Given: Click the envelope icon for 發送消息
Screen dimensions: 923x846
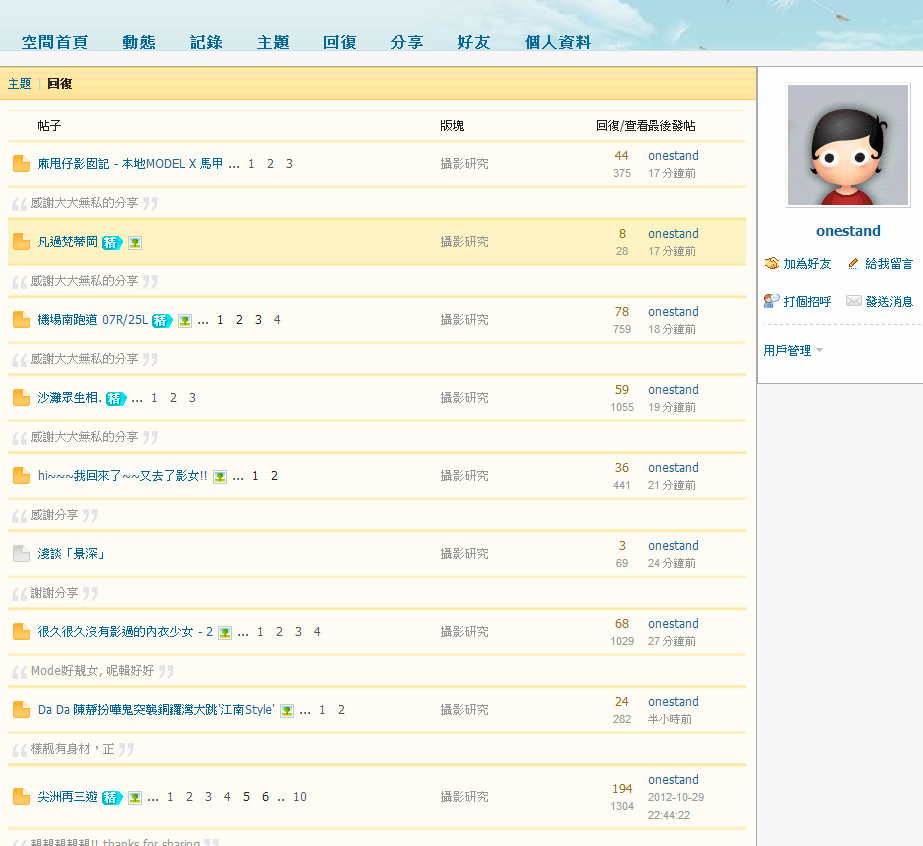Looking at the screenshot, I should (853, 301).
